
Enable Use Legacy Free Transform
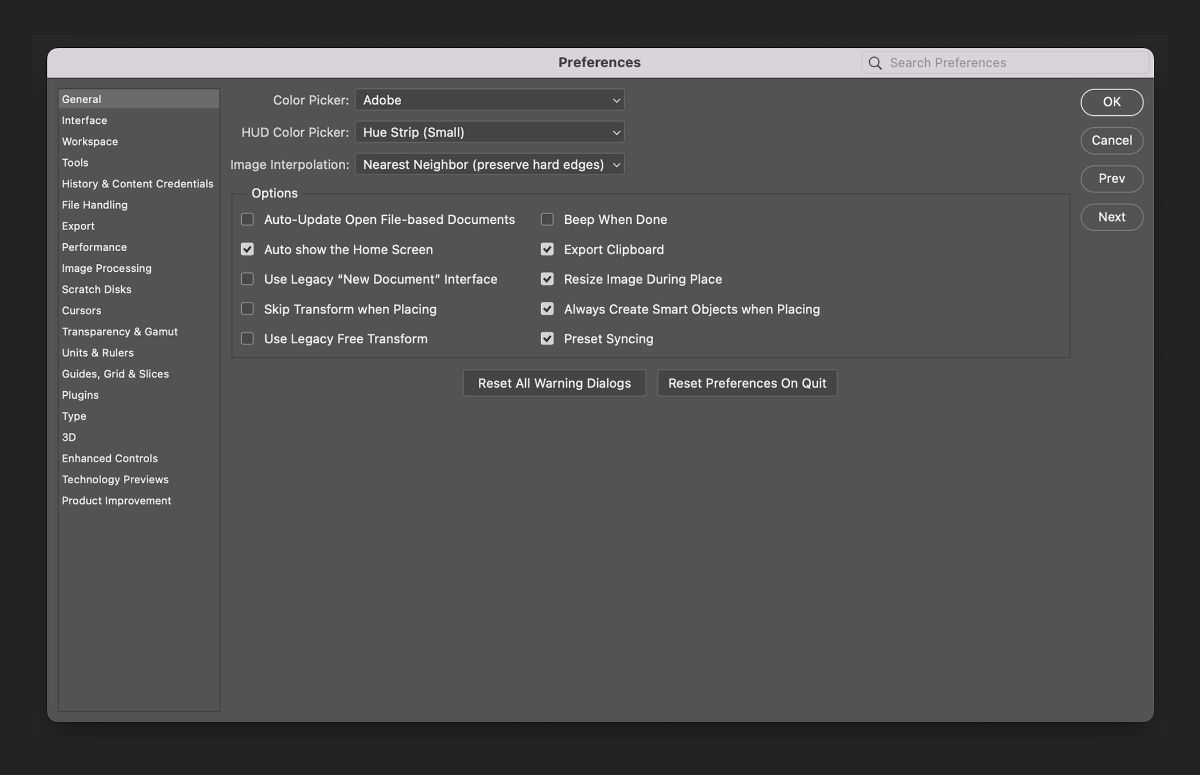[247, 339]
